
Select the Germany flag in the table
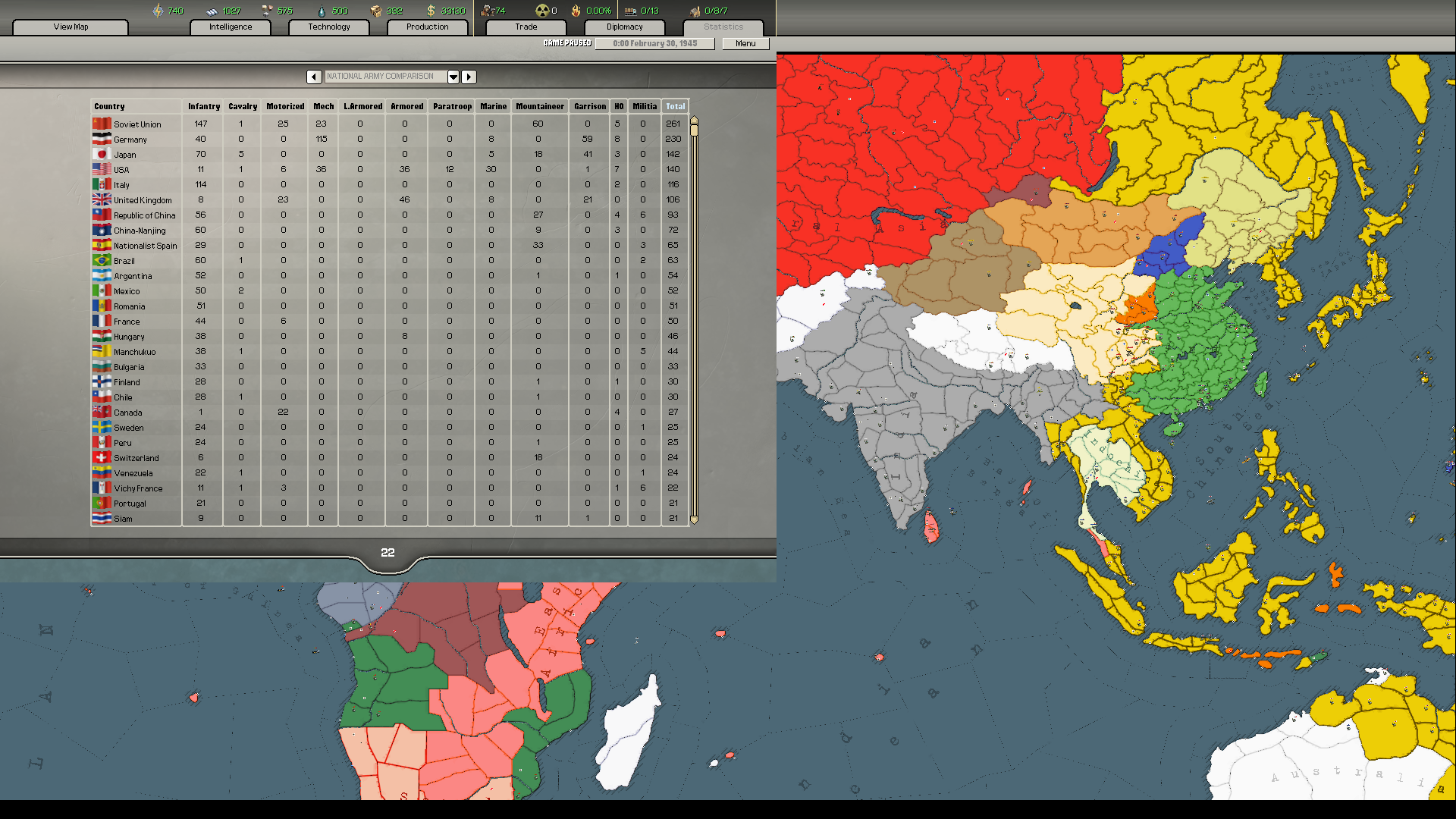pyautogui.click(x=102, y=139)
